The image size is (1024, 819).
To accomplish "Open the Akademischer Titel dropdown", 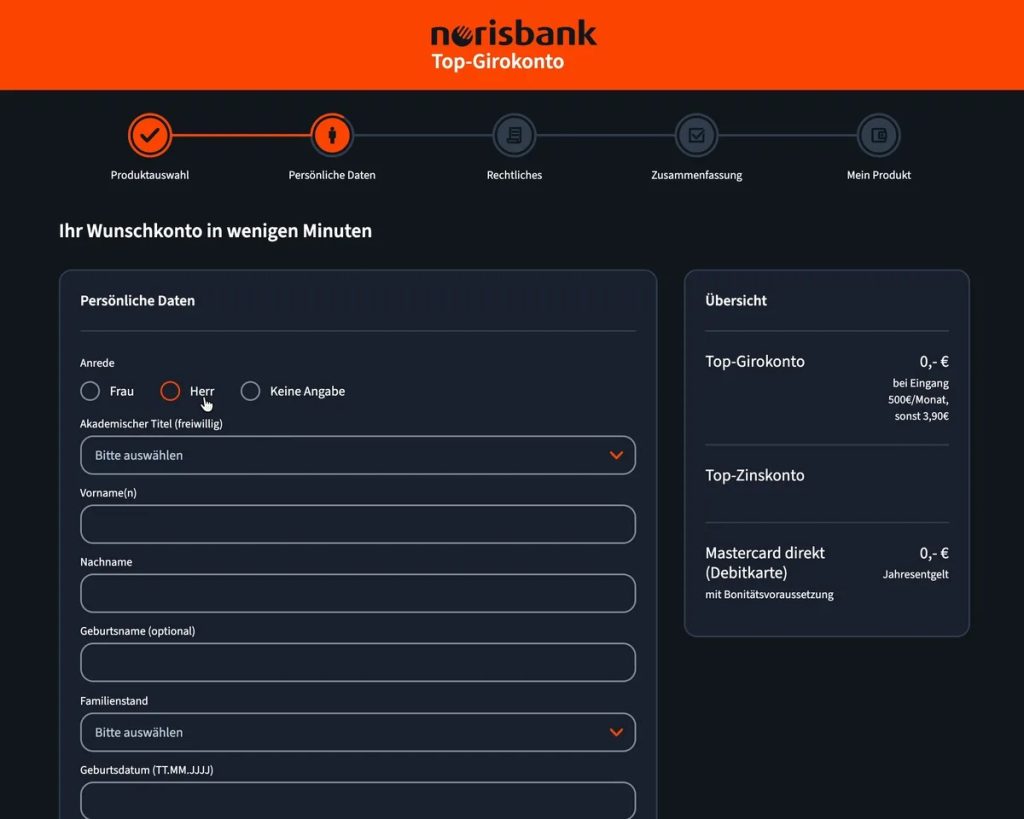I will (358, 455).
